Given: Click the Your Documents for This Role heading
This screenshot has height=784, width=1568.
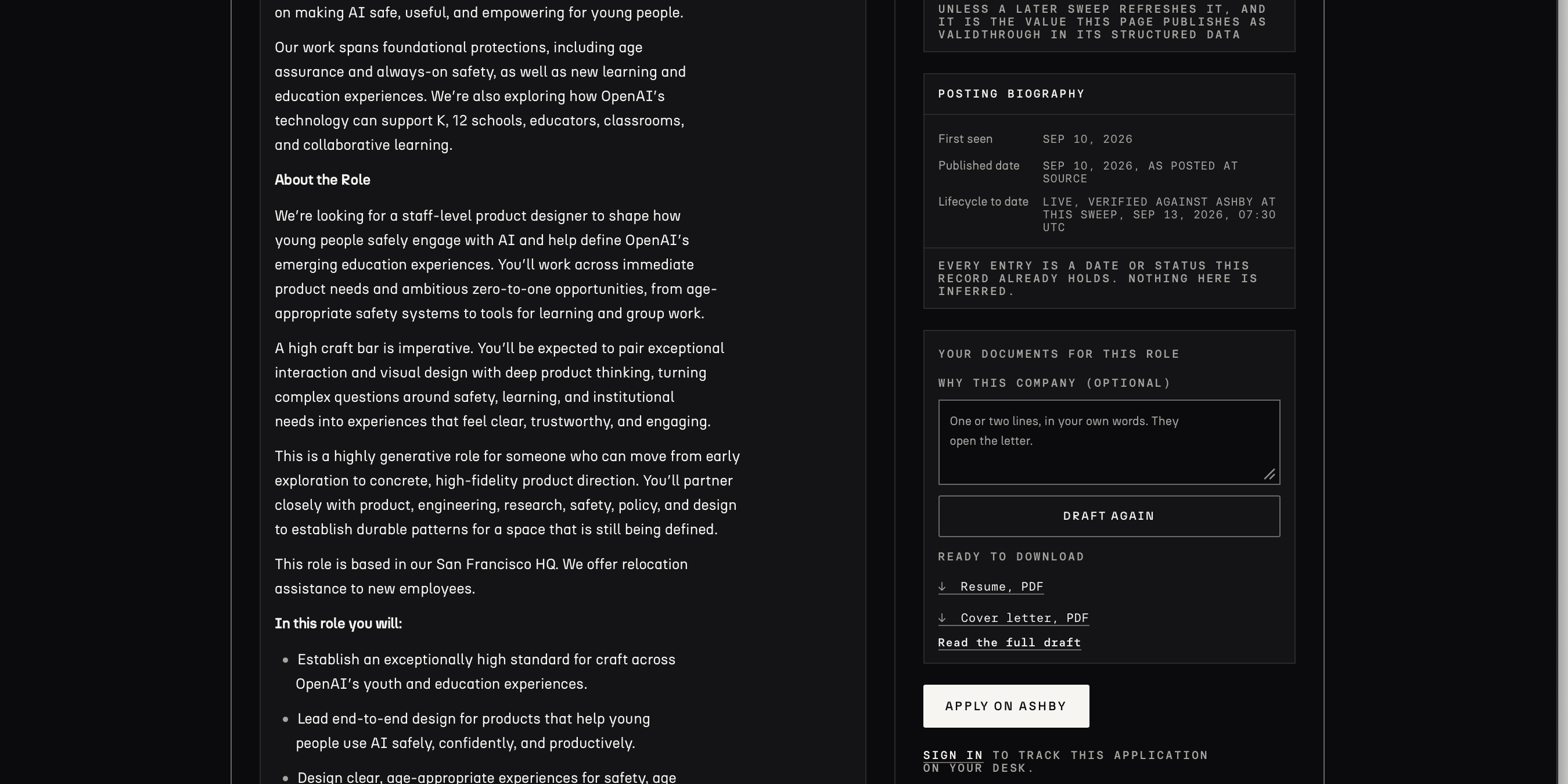Looking at the screenshot, I should [1059, 354].
